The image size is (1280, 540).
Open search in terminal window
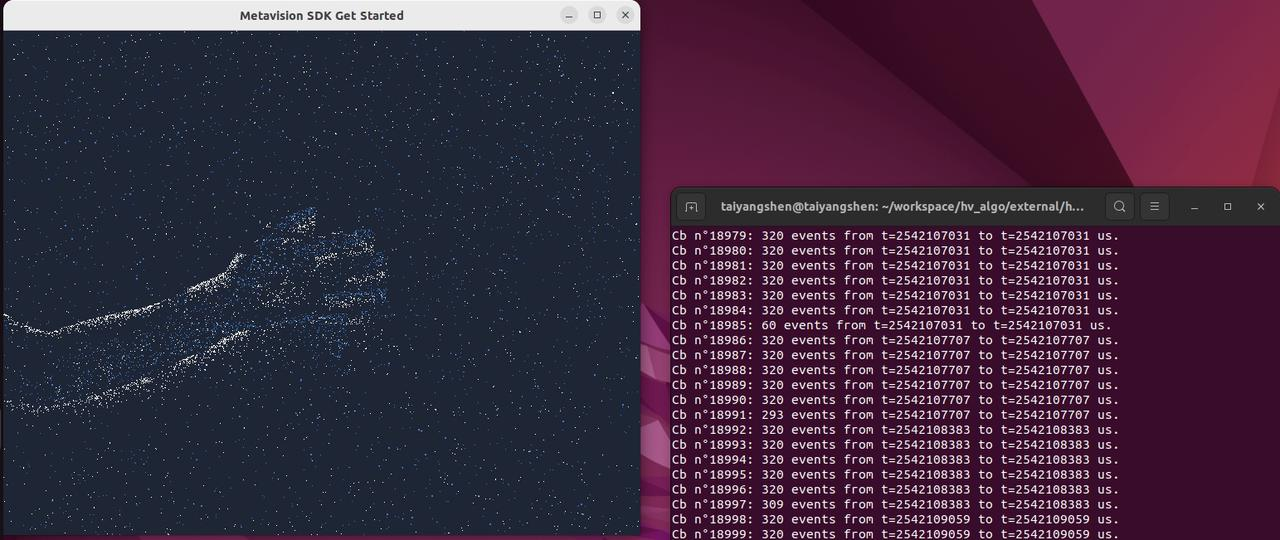tap(1120, 207)
